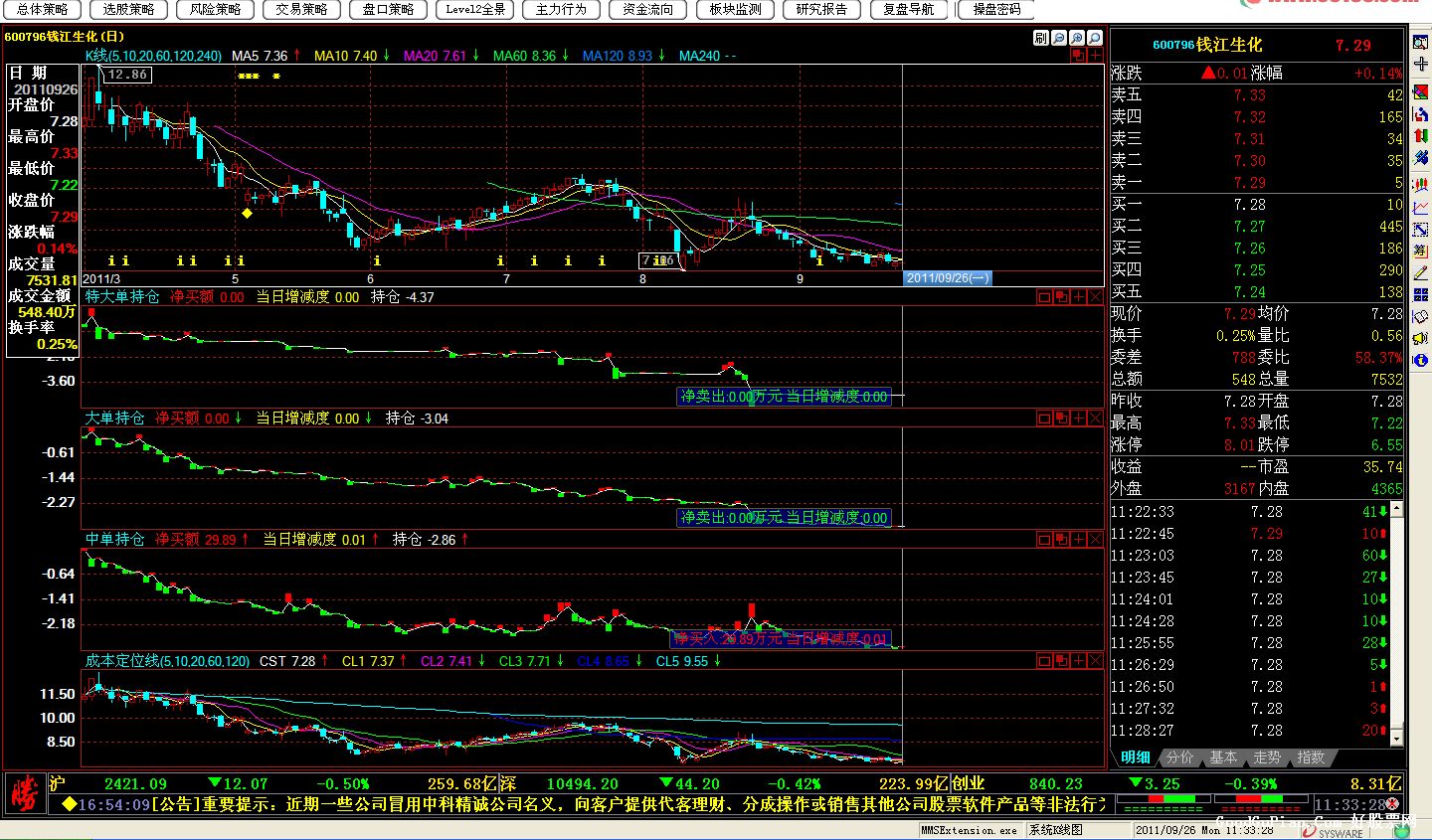Open the 选股策略 menu
The width and height of the screenshot is (1432, 840).
(x=129, y=9)
